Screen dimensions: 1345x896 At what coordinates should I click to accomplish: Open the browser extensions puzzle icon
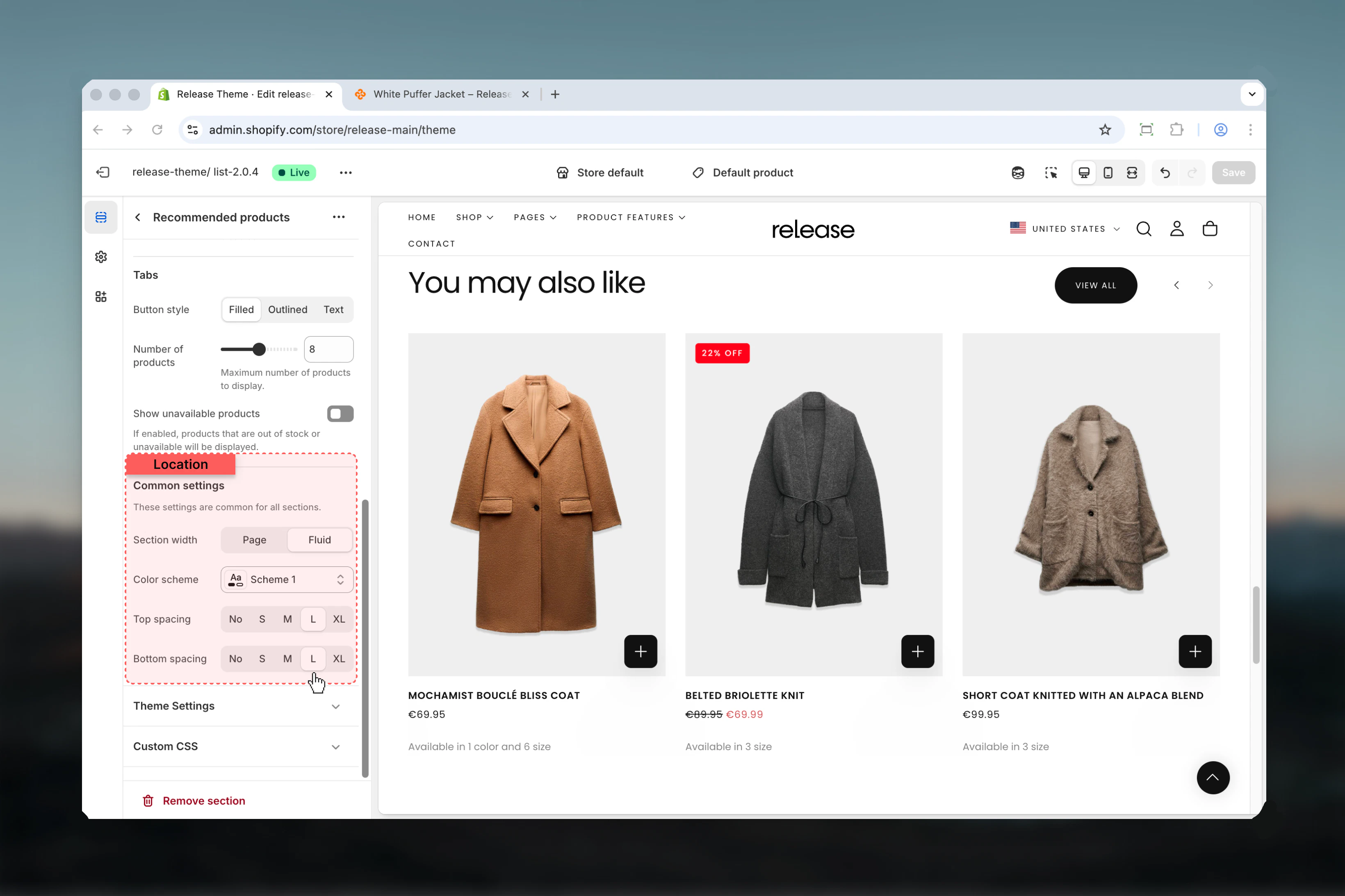coord(1176,130)
